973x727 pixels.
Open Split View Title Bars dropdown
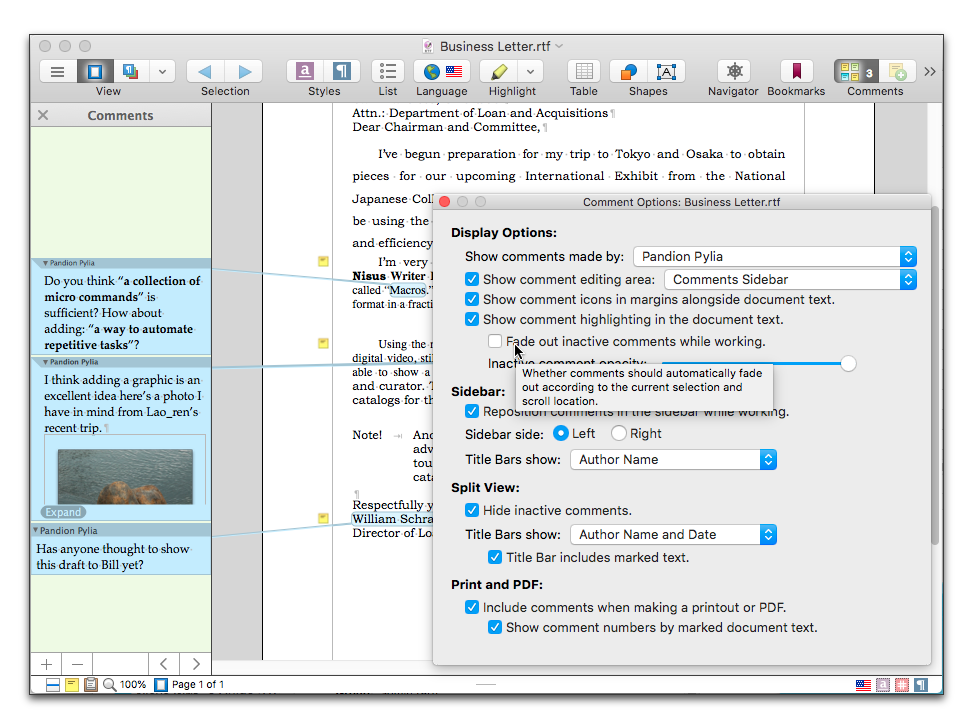click(x=673, y=535)
